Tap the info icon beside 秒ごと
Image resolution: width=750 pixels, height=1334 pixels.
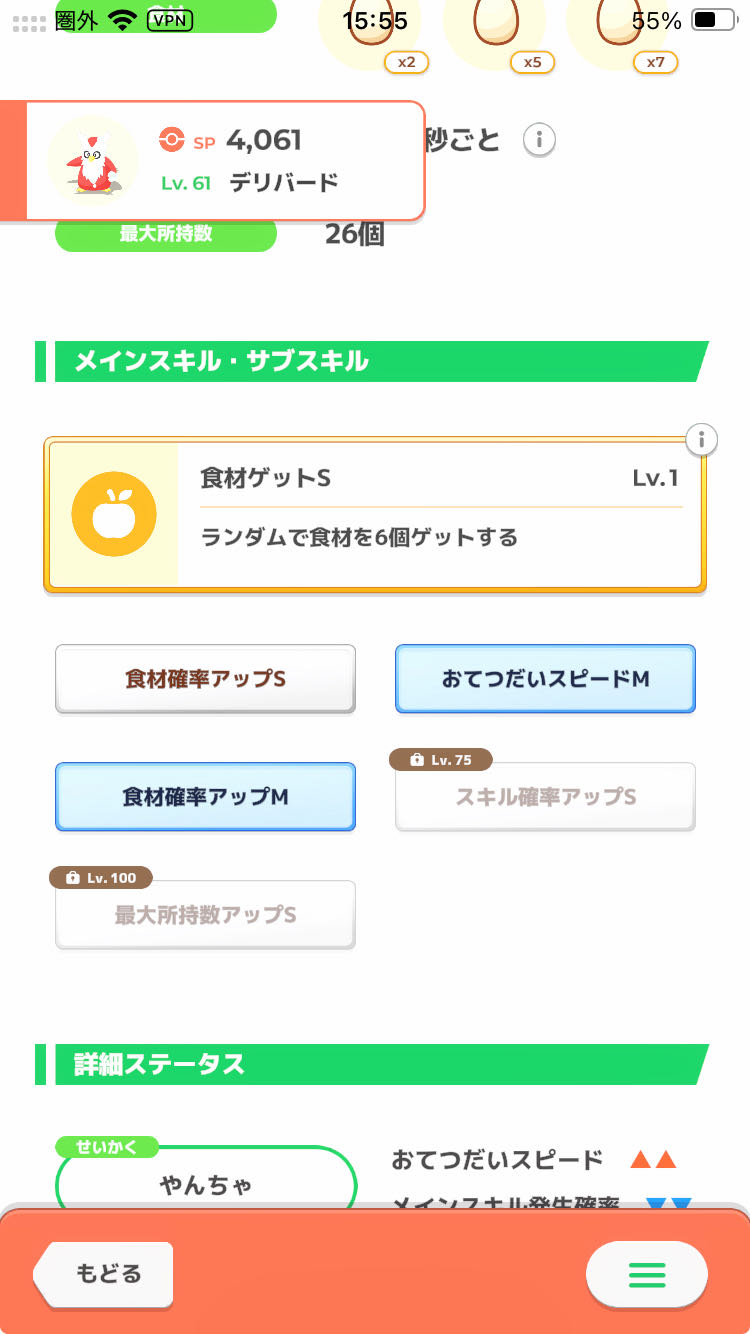point(539,140)
